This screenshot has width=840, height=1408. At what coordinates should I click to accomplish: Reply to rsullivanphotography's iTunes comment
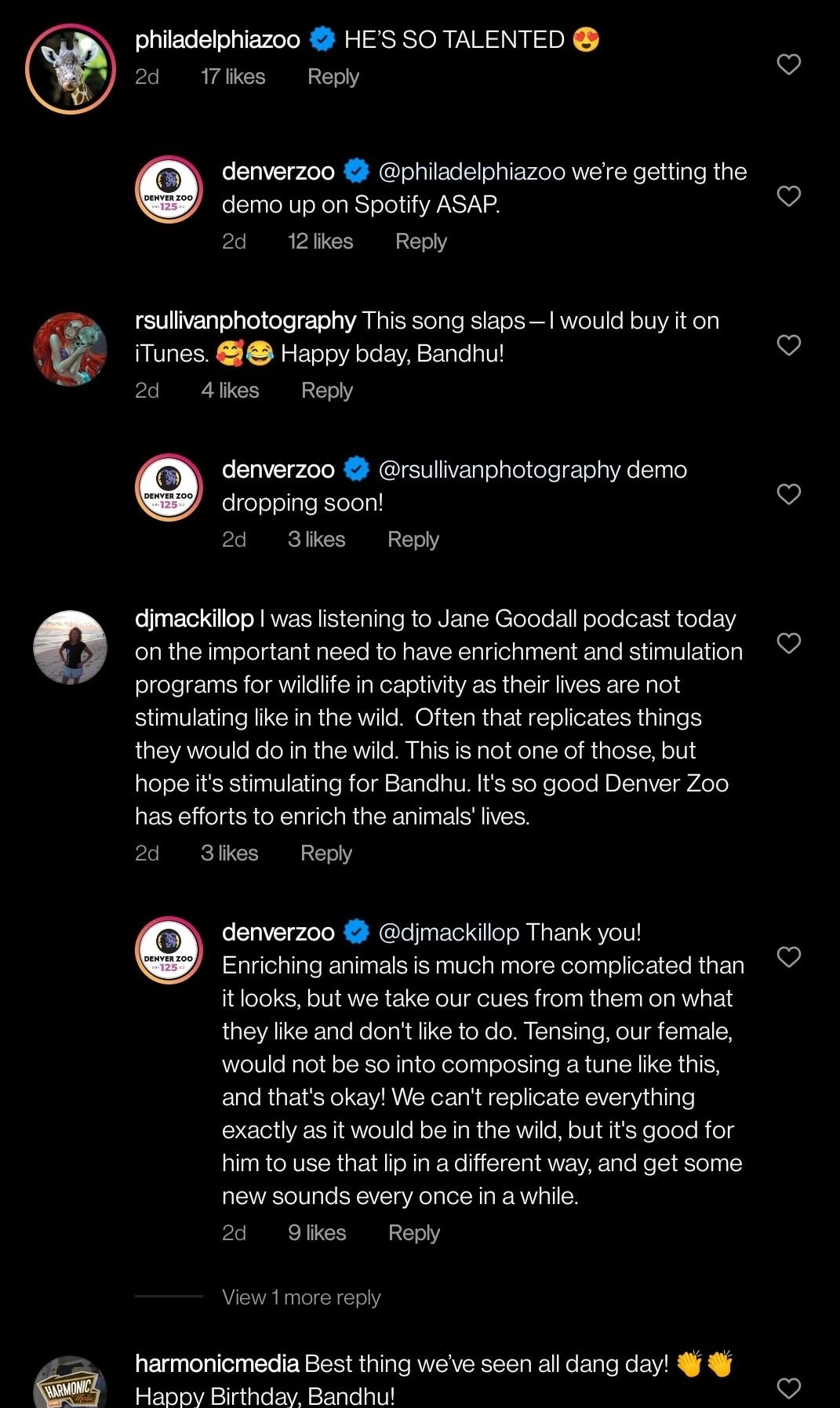click(x=326, y=391)
